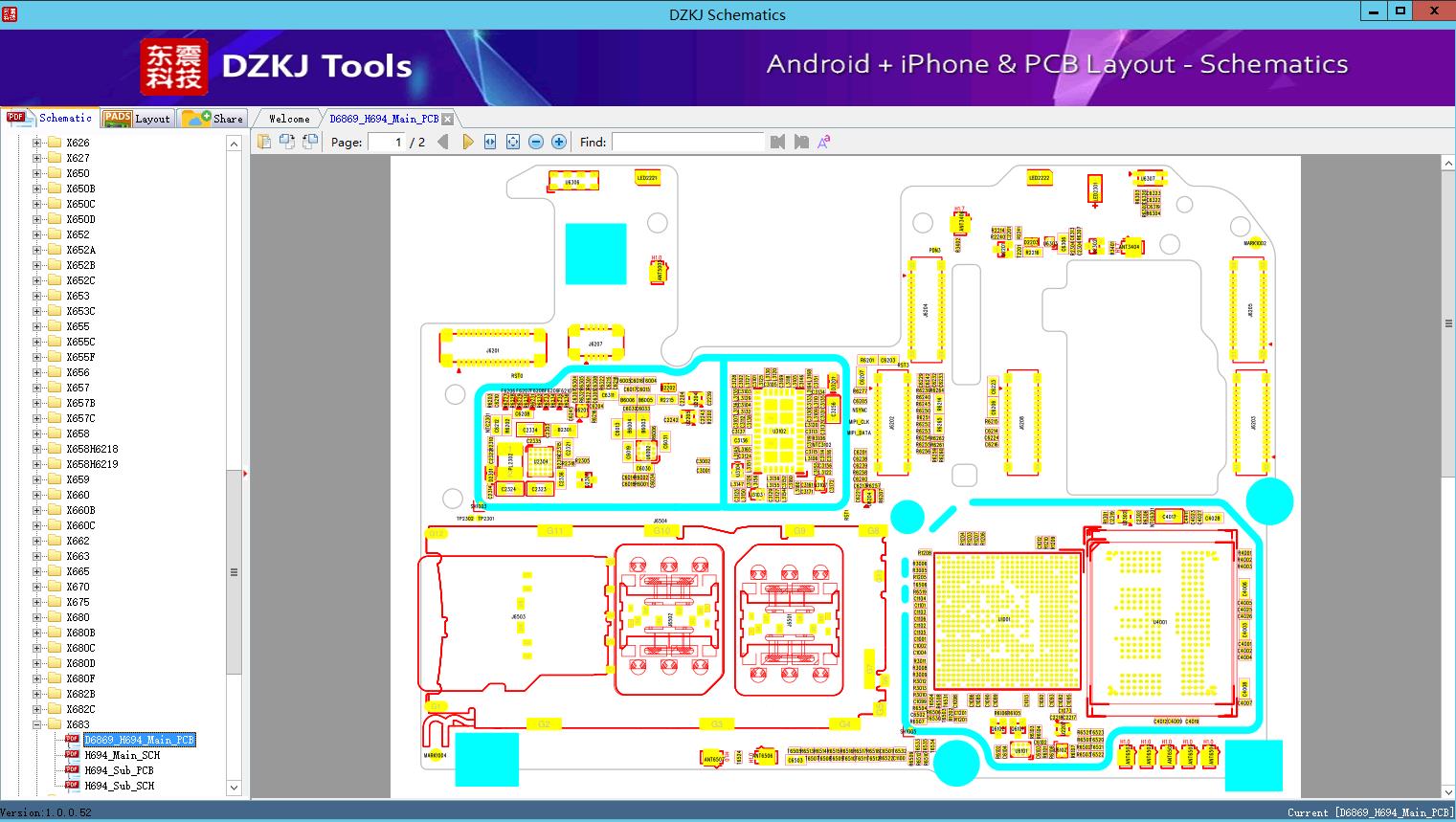
Task: Expand the X680 folder
Action: click(x=37, y=617)
